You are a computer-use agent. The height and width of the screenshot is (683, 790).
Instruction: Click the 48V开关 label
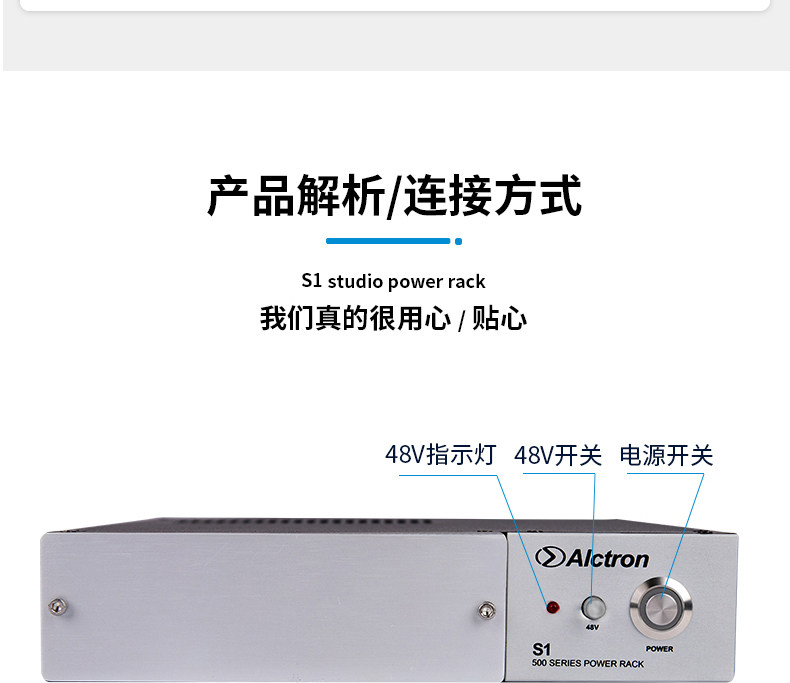pos(558,456)
